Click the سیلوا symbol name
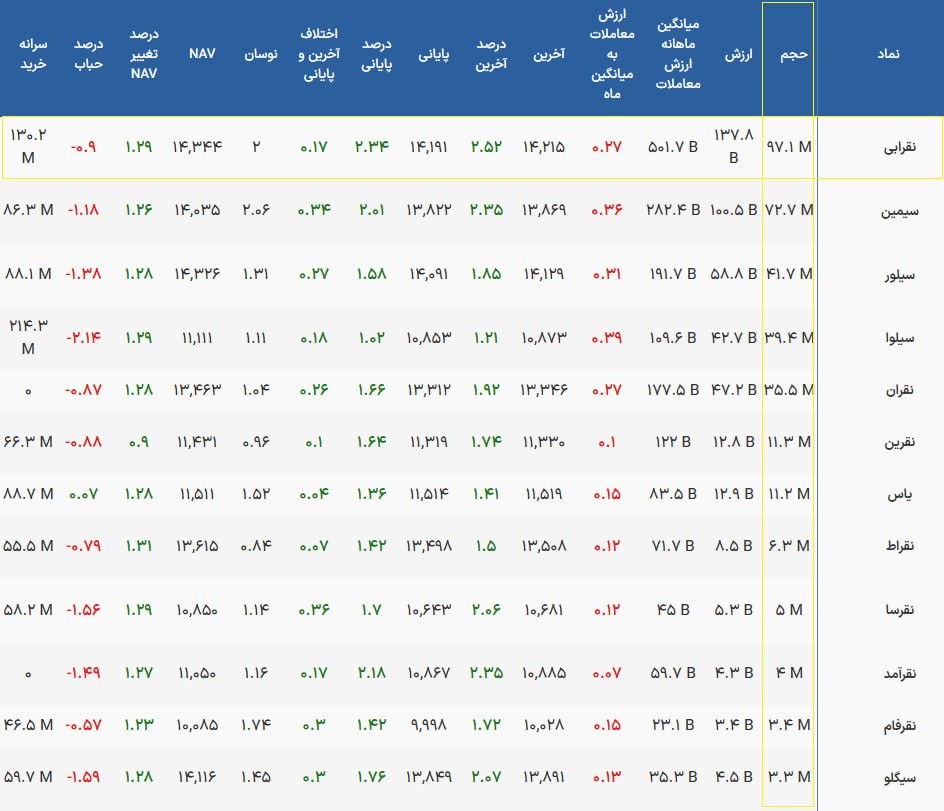This screenshot has width=944, height=811. pyautogui.click(x=899, y=338)
